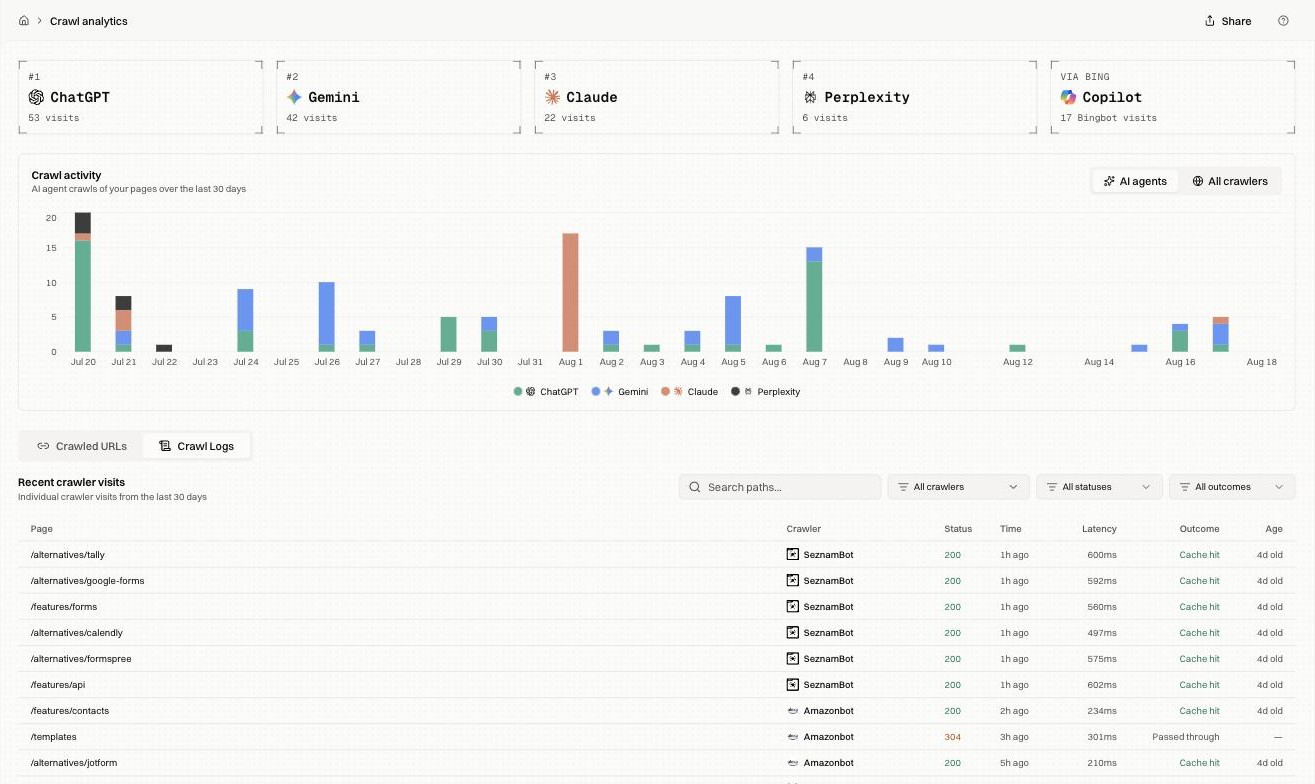
Task: Toggle ChatGPT series in chart legend
Action: pyautogui.click(x=546, y=392)
